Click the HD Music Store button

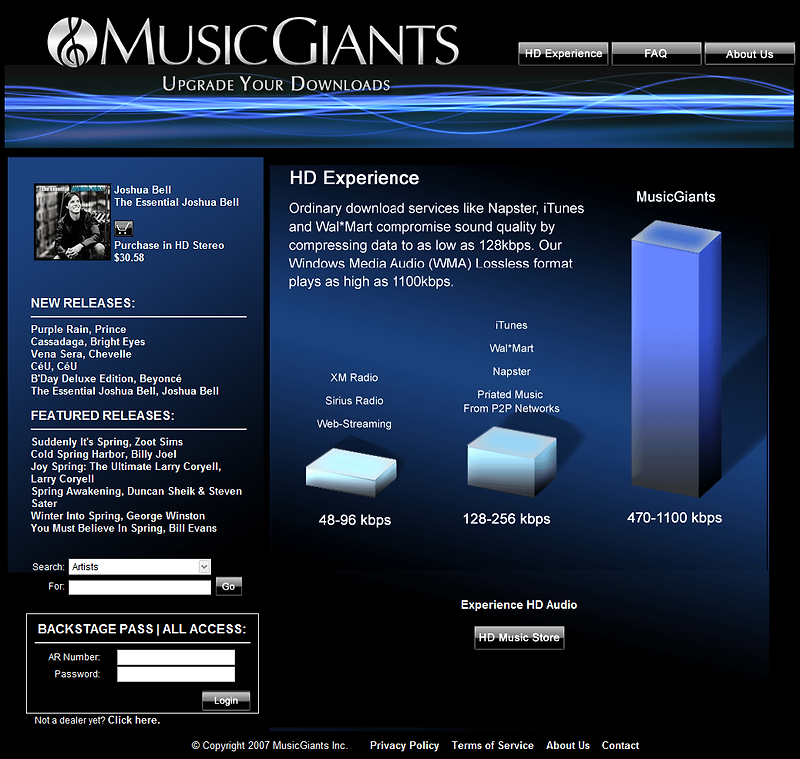(519, 638)
